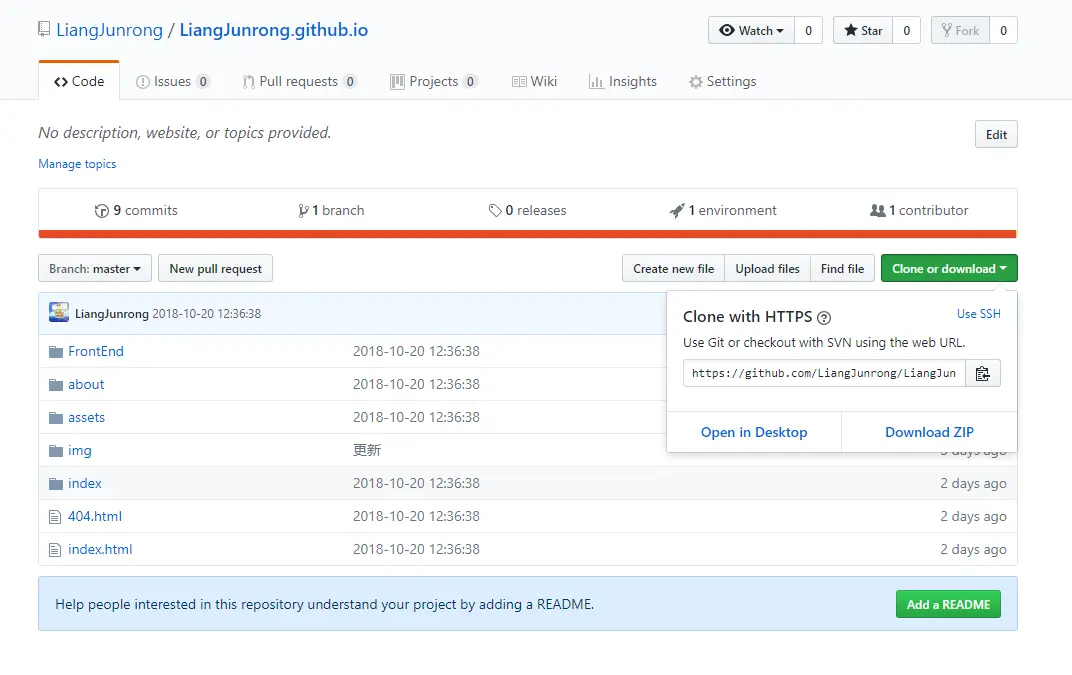
Task: Click Open in Desktop
Action: coord(754,432)
